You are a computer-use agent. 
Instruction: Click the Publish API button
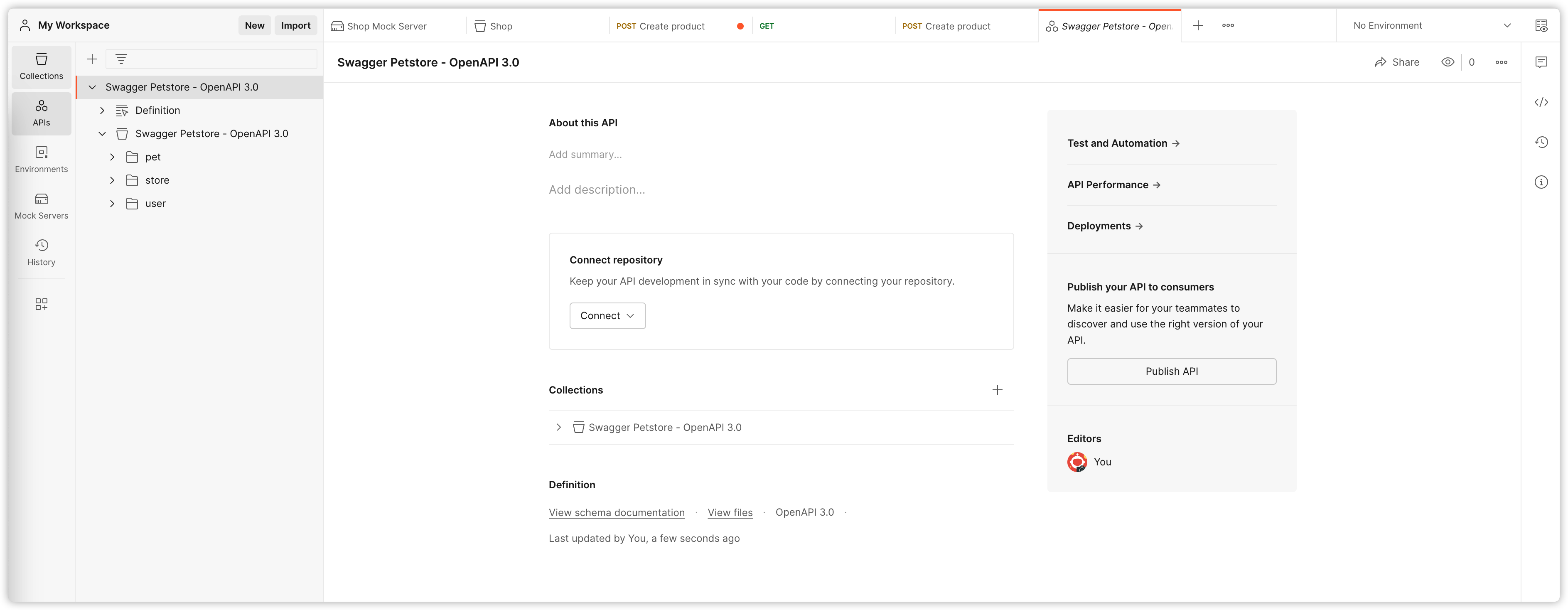[x=1171, y=371]
